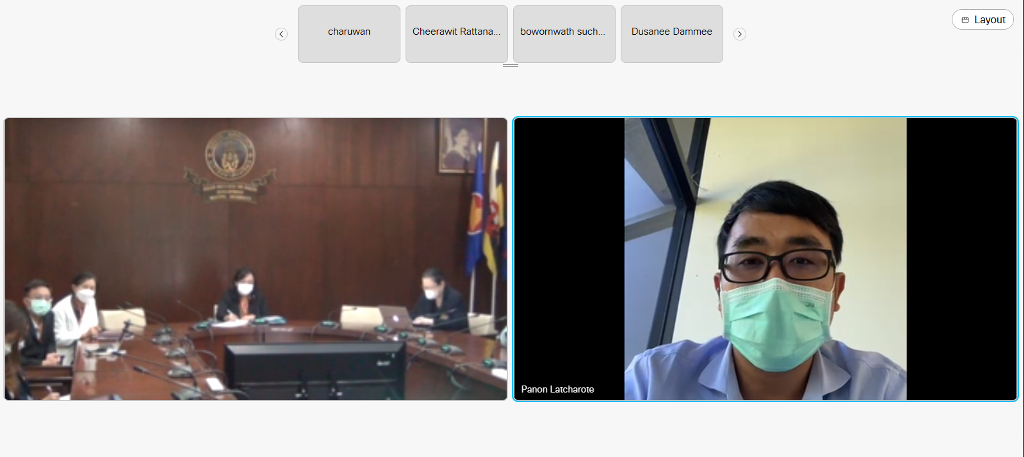
Task: Focus Panon Latcharote's highlighted video
Action: click(765, 259)
